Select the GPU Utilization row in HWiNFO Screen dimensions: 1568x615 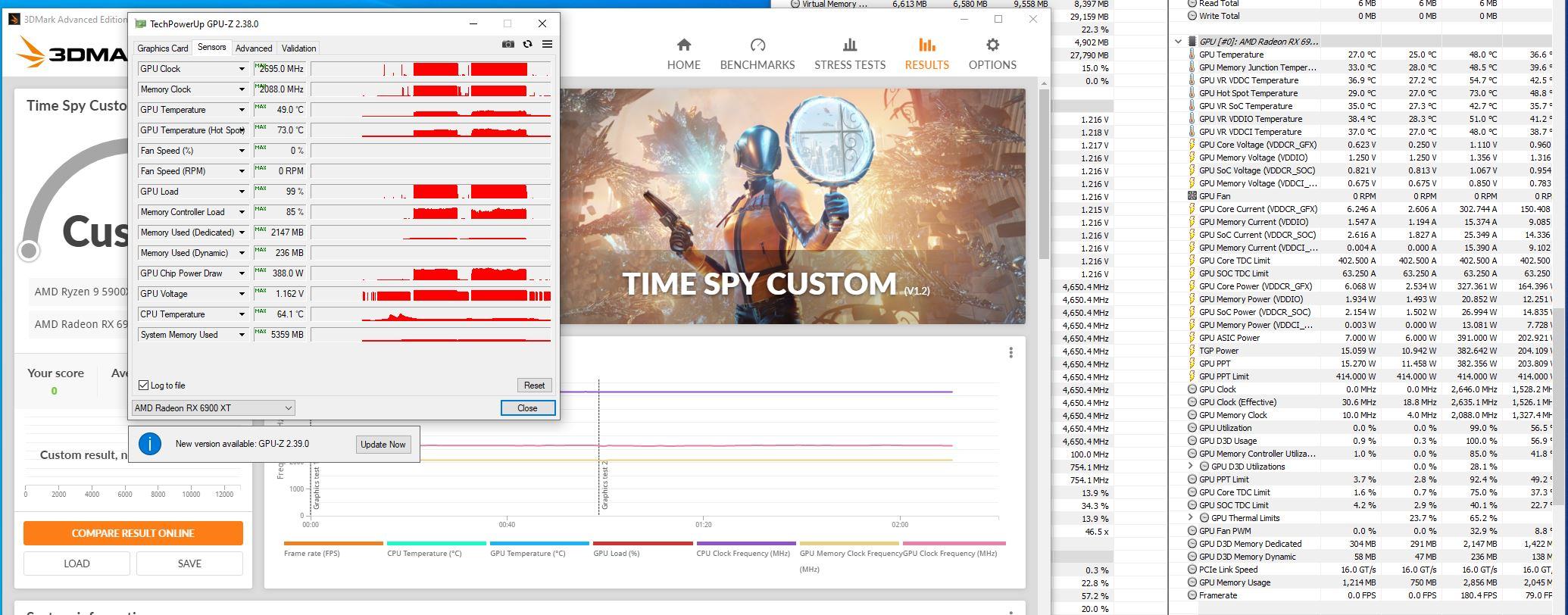(x=1368, y=428)
